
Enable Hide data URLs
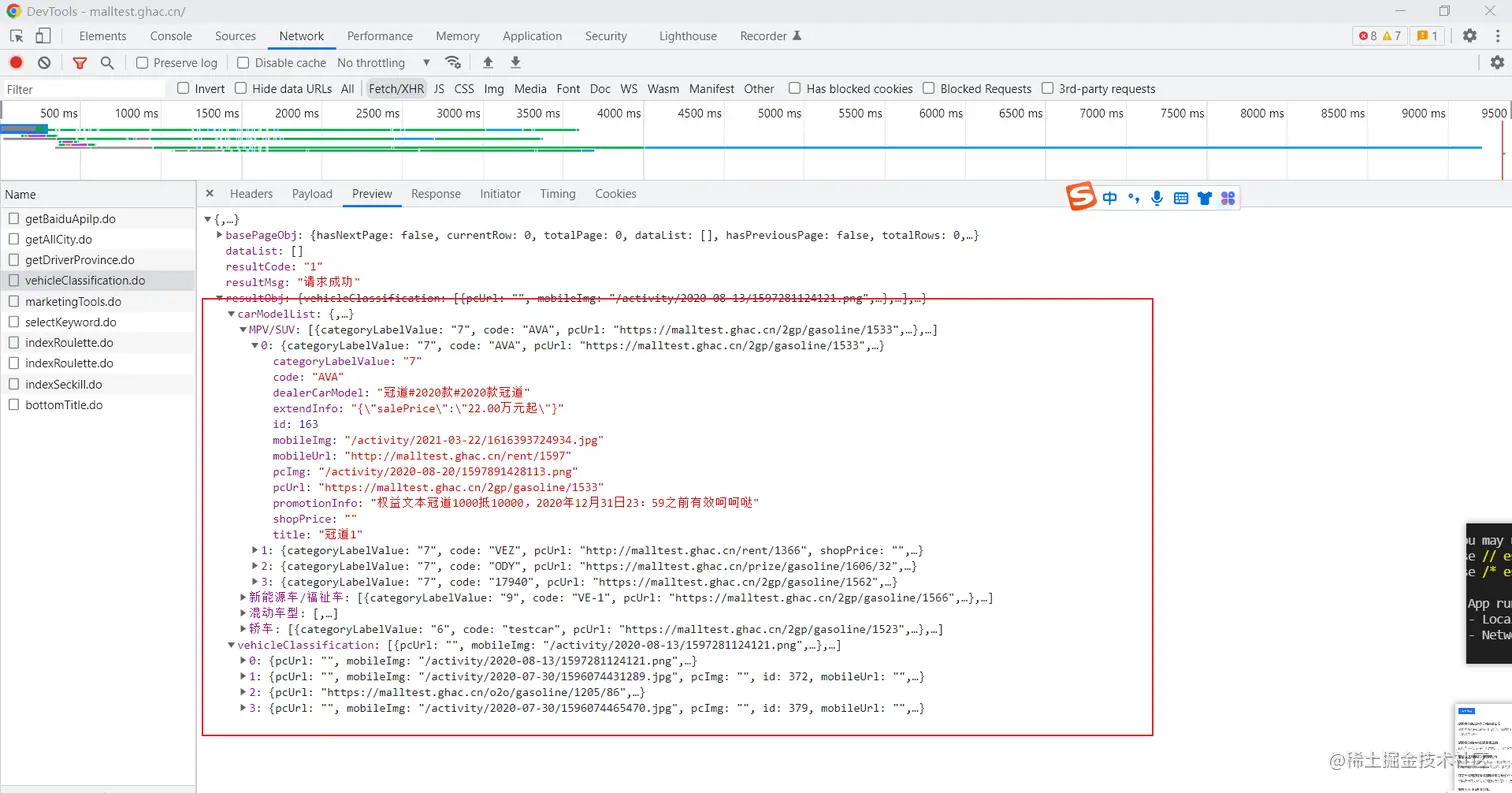point(241,88)
